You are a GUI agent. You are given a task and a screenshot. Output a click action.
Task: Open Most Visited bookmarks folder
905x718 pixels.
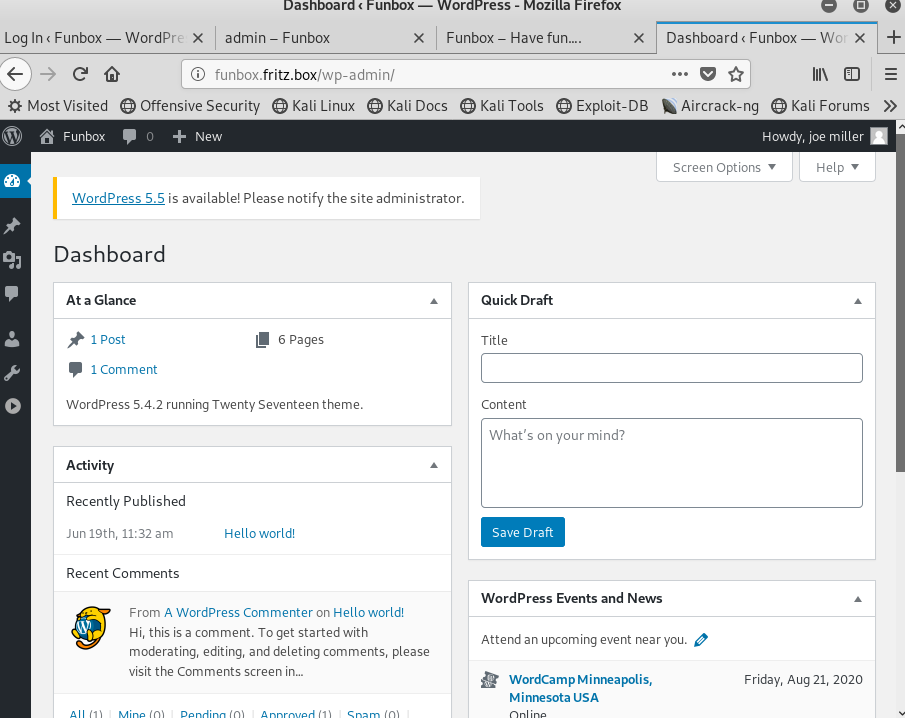58,106
